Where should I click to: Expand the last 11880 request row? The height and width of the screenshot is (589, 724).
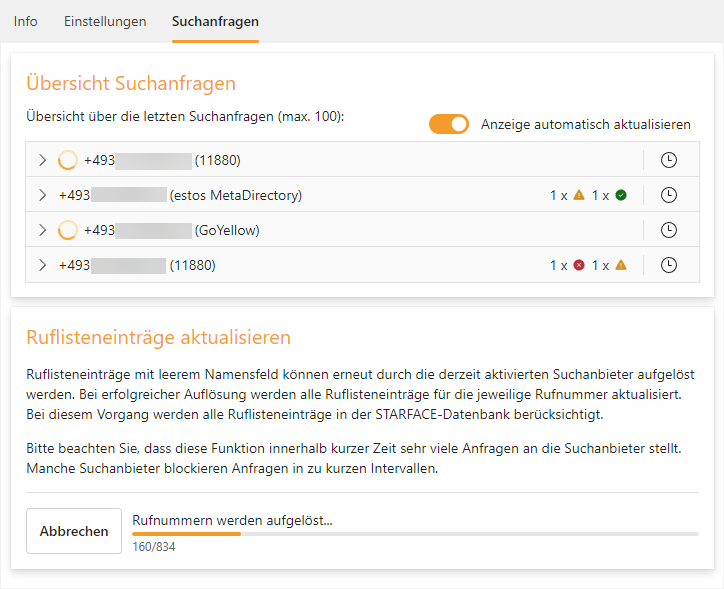(x=42, y=265)
